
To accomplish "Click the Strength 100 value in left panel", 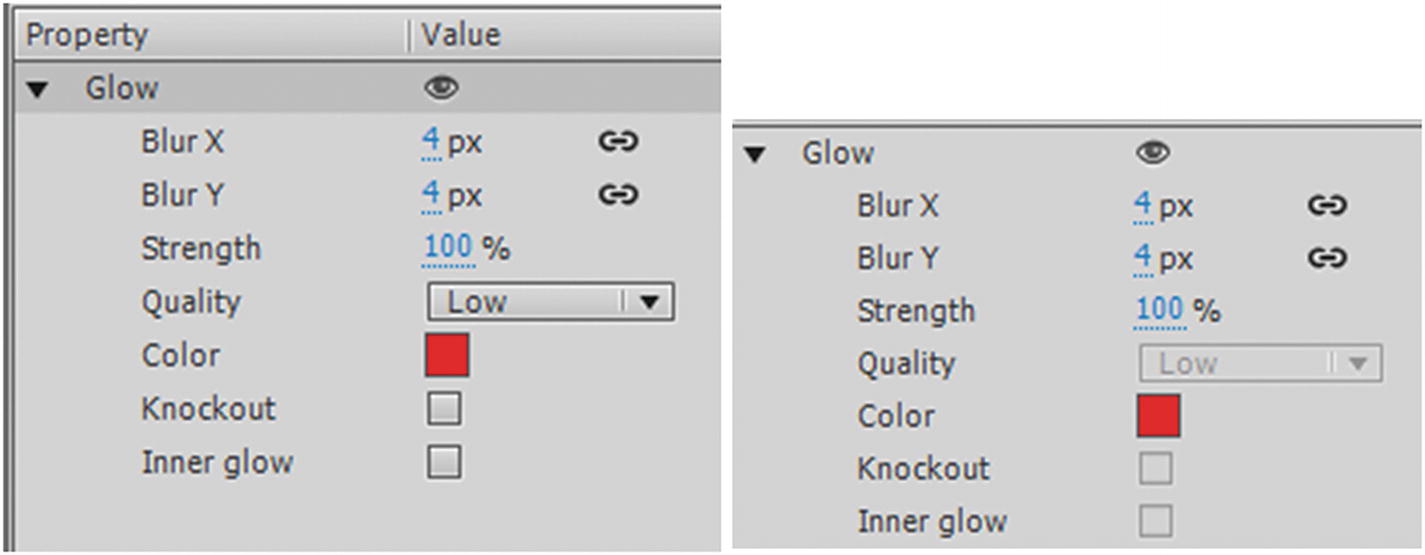I will (448, 248).
